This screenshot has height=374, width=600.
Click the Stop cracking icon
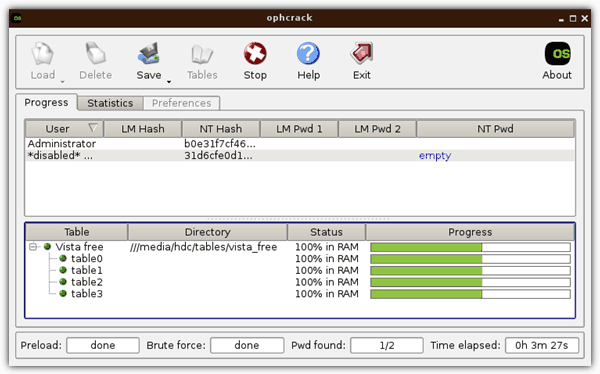(255, 53)
